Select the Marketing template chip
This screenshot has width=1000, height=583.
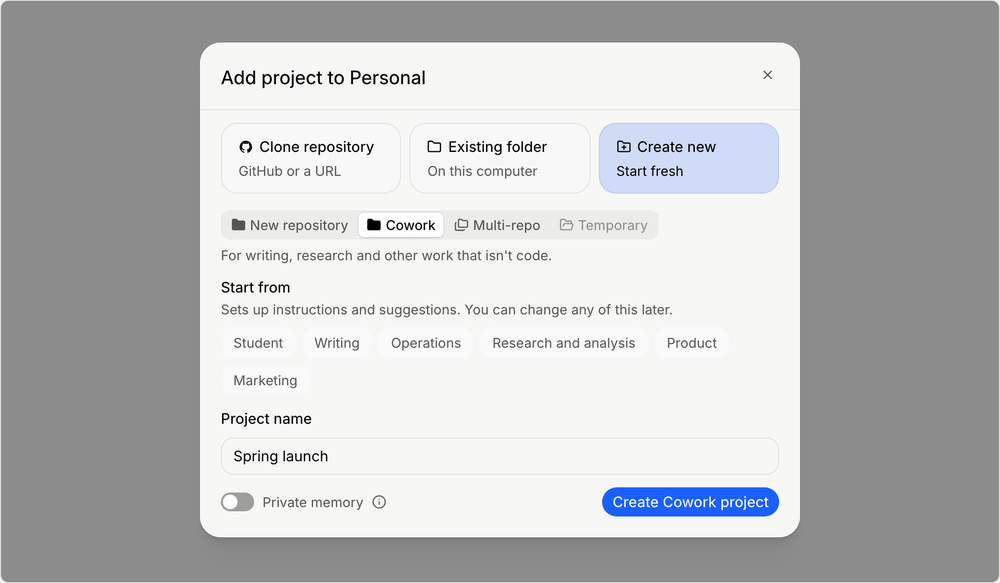[265, 380]
